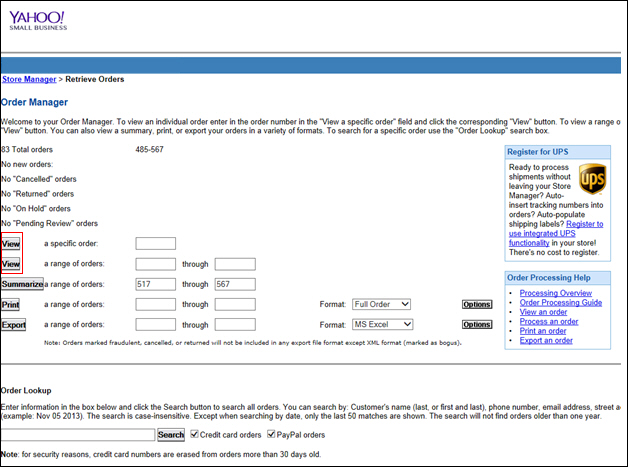Toggle the PayPal orders checkbox
This screenshot has width=628, height=467.
coord(272,434)
